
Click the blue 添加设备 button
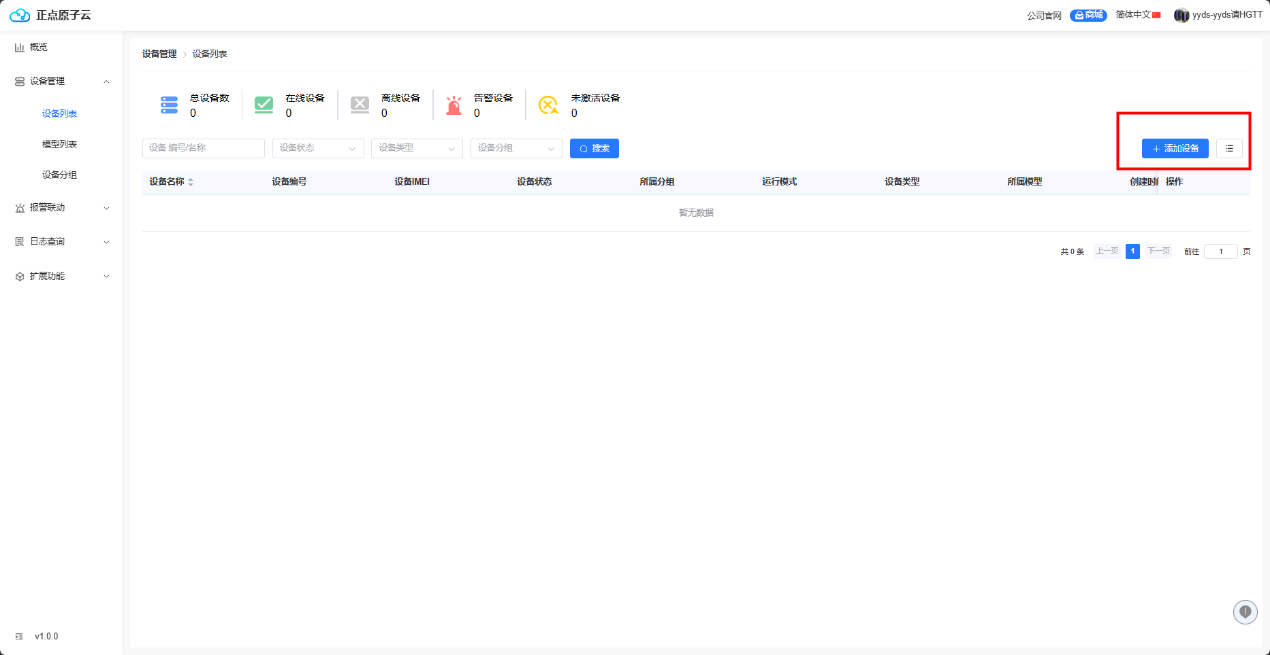tap(1175, 148)
